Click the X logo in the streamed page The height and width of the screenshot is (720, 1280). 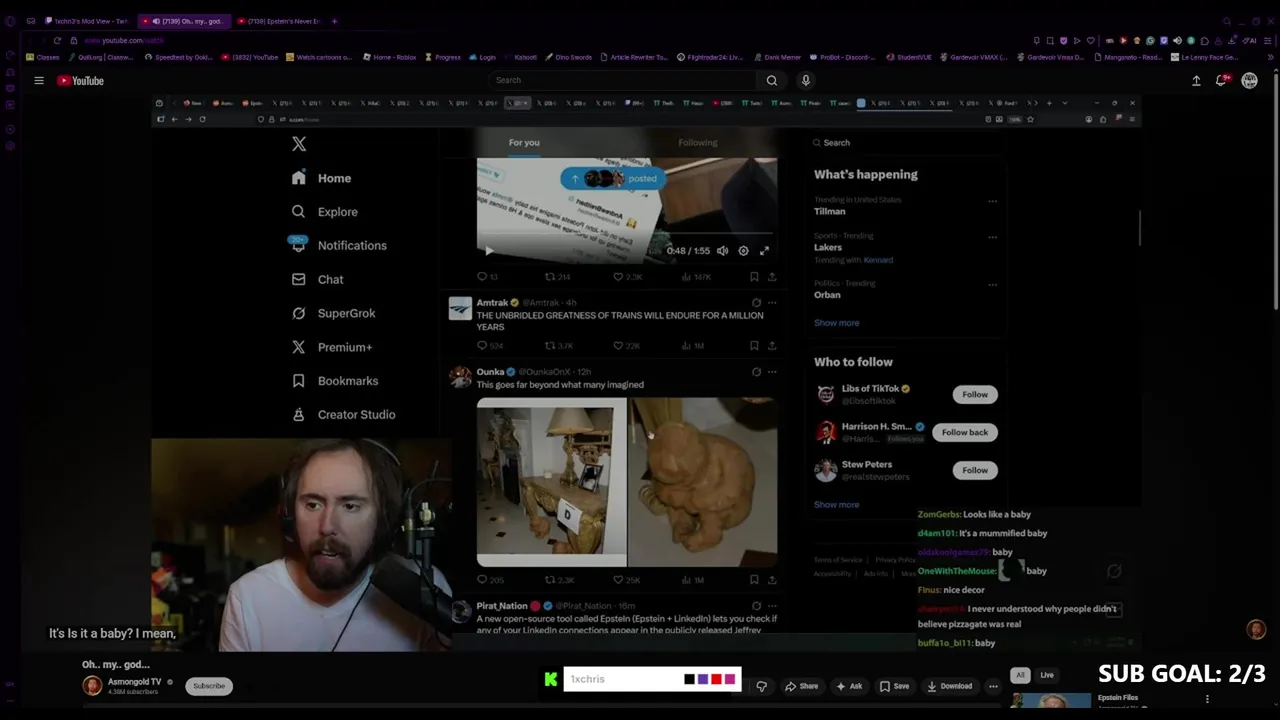click(x=299, y=144)
